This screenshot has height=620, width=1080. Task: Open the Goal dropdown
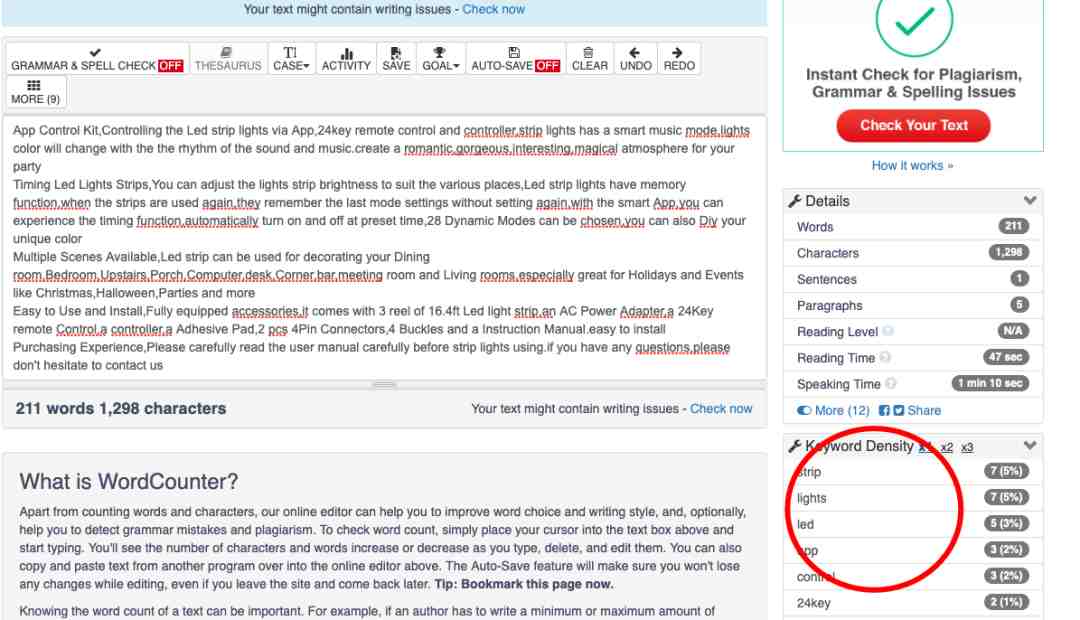[441, 59]
